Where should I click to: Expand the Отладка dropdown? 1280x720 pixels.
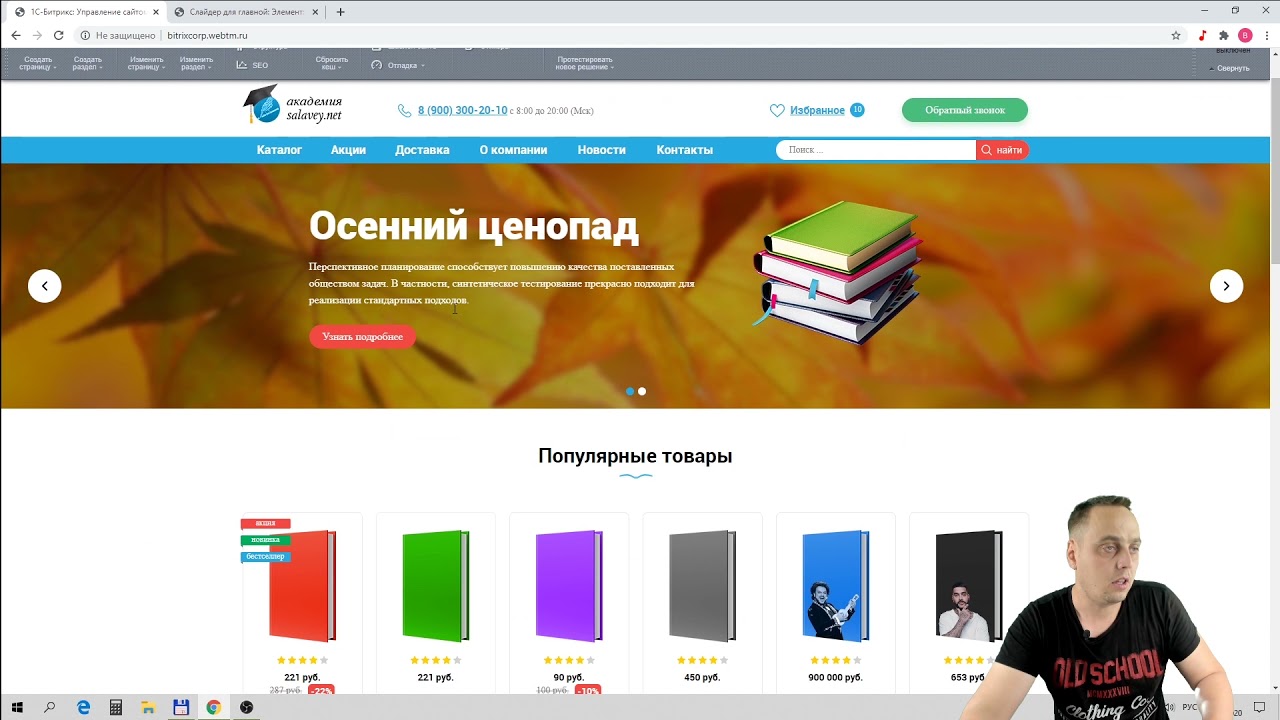tap(398, 65)
